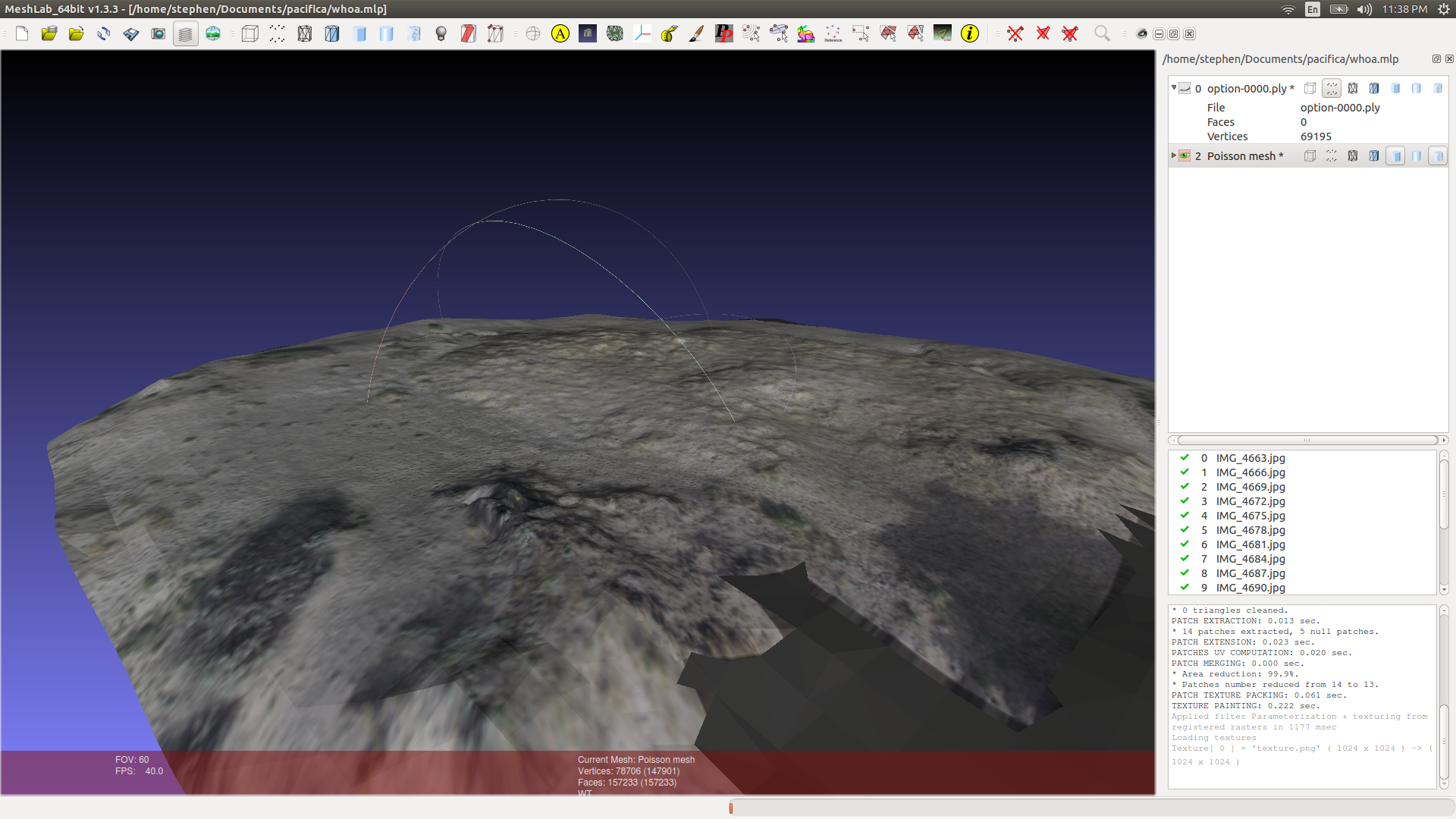This screenshot has height=819, width=1456.
Task: Show the option-0000.ply layer
Action: coord(1185,89)
